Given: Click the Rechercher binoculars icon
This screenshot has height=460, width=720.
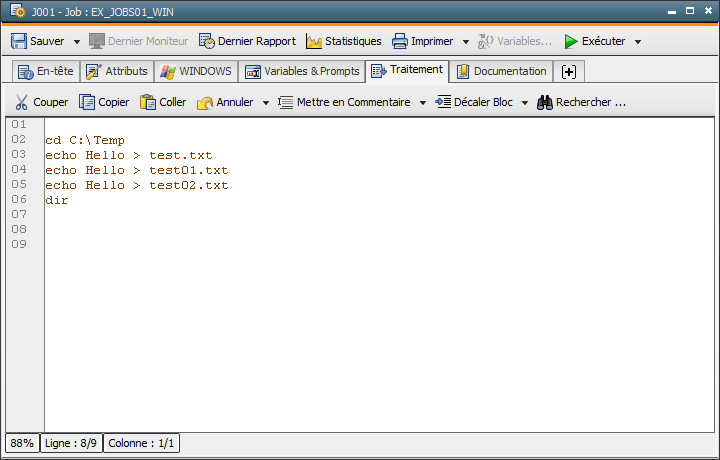Looking at the screenshot, I should [x=545, y=102].
